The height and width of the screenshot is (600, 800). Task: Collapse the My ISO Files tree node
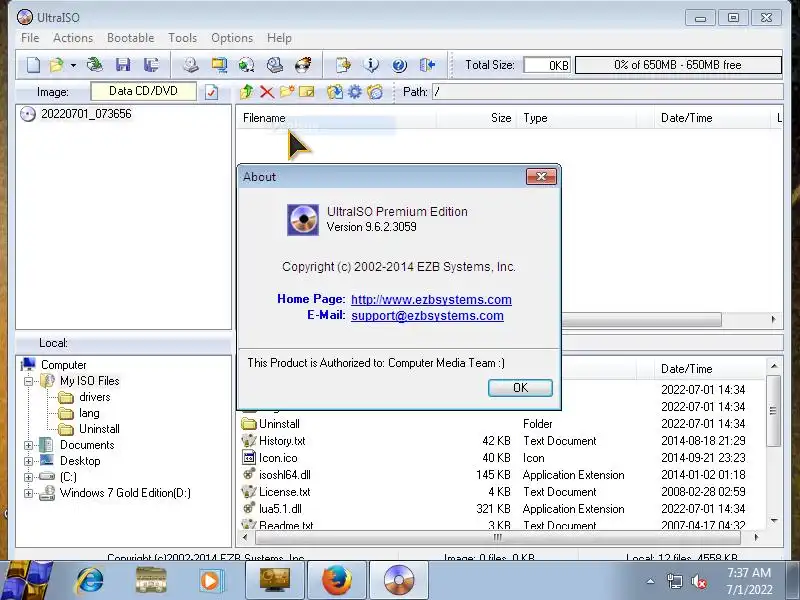coord(29,381)
